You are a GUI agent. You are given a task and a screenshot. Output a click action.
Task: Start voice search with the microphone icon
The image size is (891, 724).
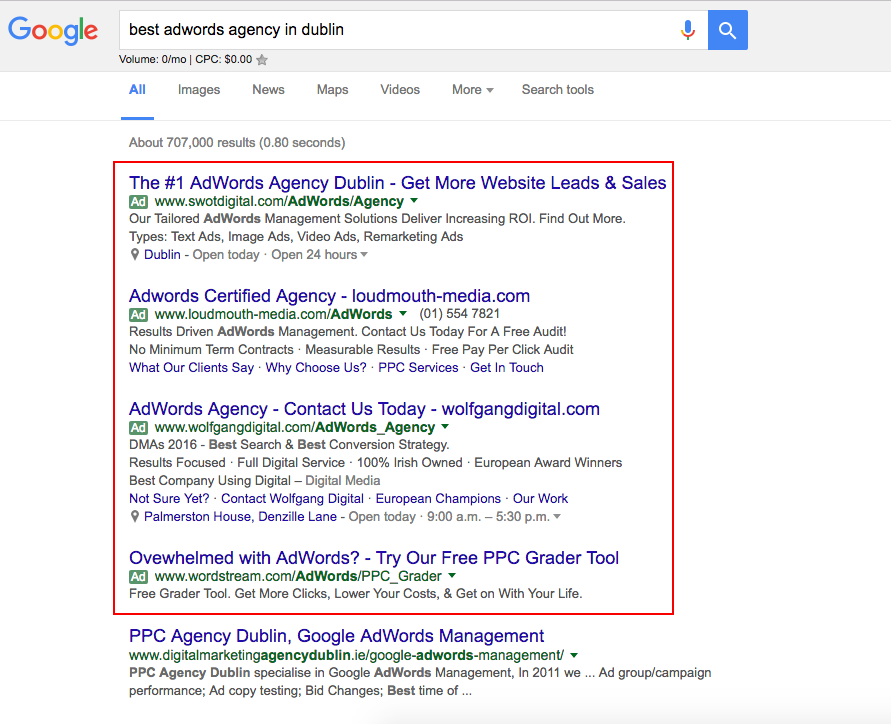tap(688, 30)
